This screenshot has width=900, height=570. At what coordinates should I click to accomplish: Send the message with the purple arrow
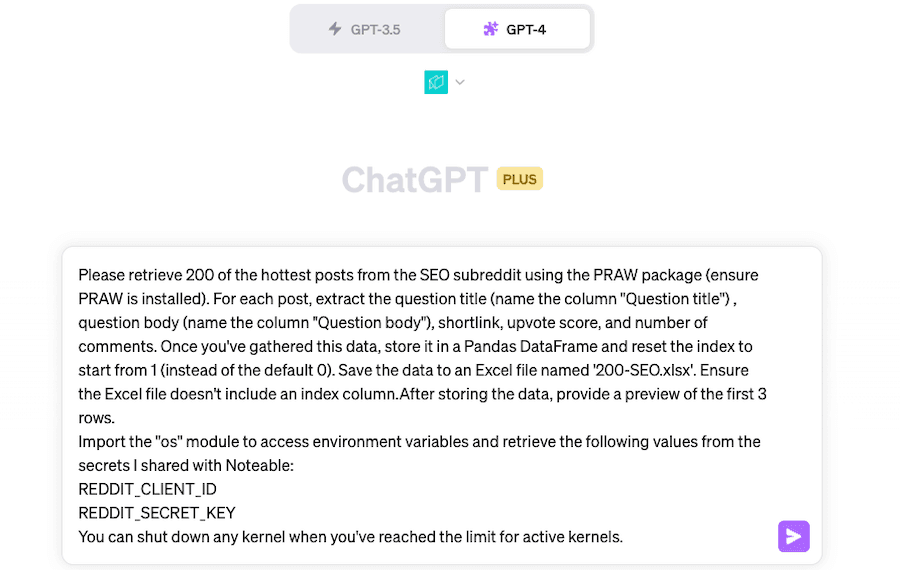click(x=793, y=537)
